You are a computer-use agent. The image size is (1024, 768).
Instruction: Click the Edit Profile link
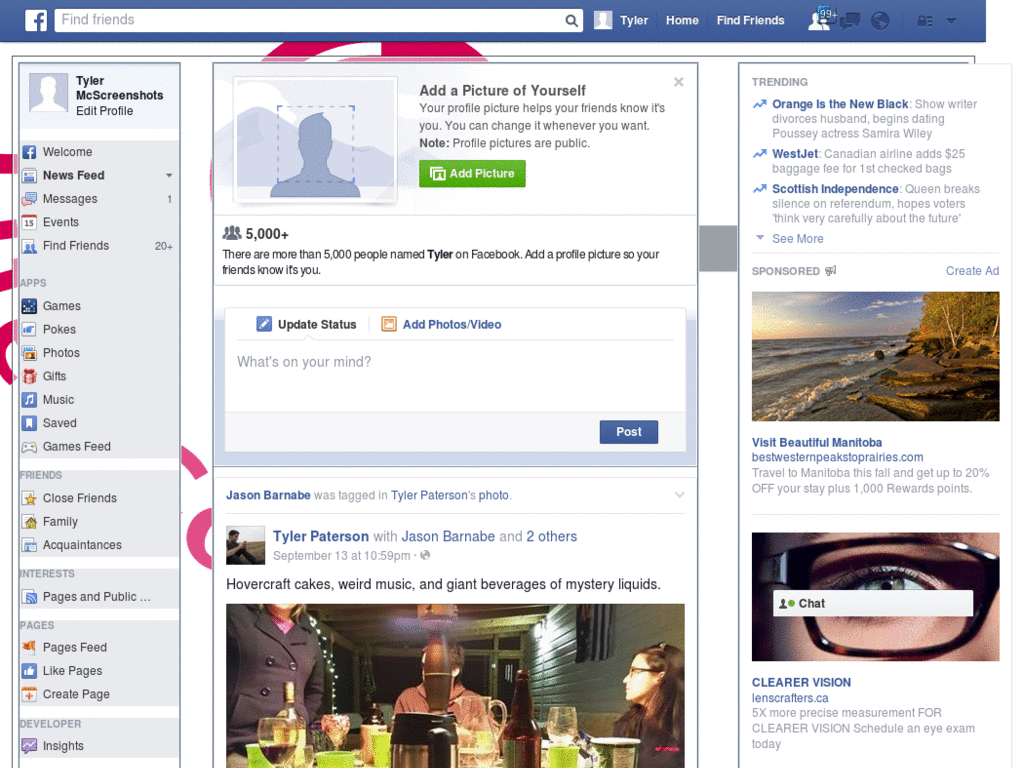pyautogui.click(x=104, y=112)
